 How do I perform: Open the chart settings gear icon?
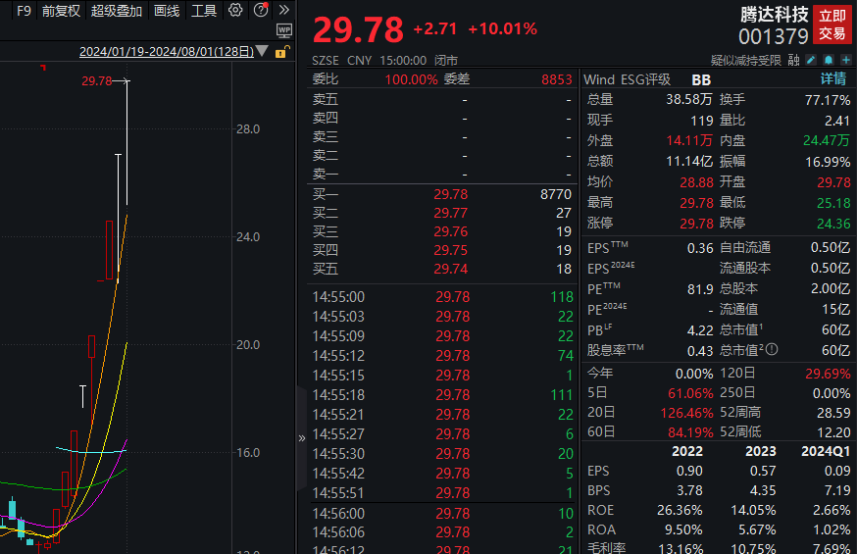tap(236, 11)
